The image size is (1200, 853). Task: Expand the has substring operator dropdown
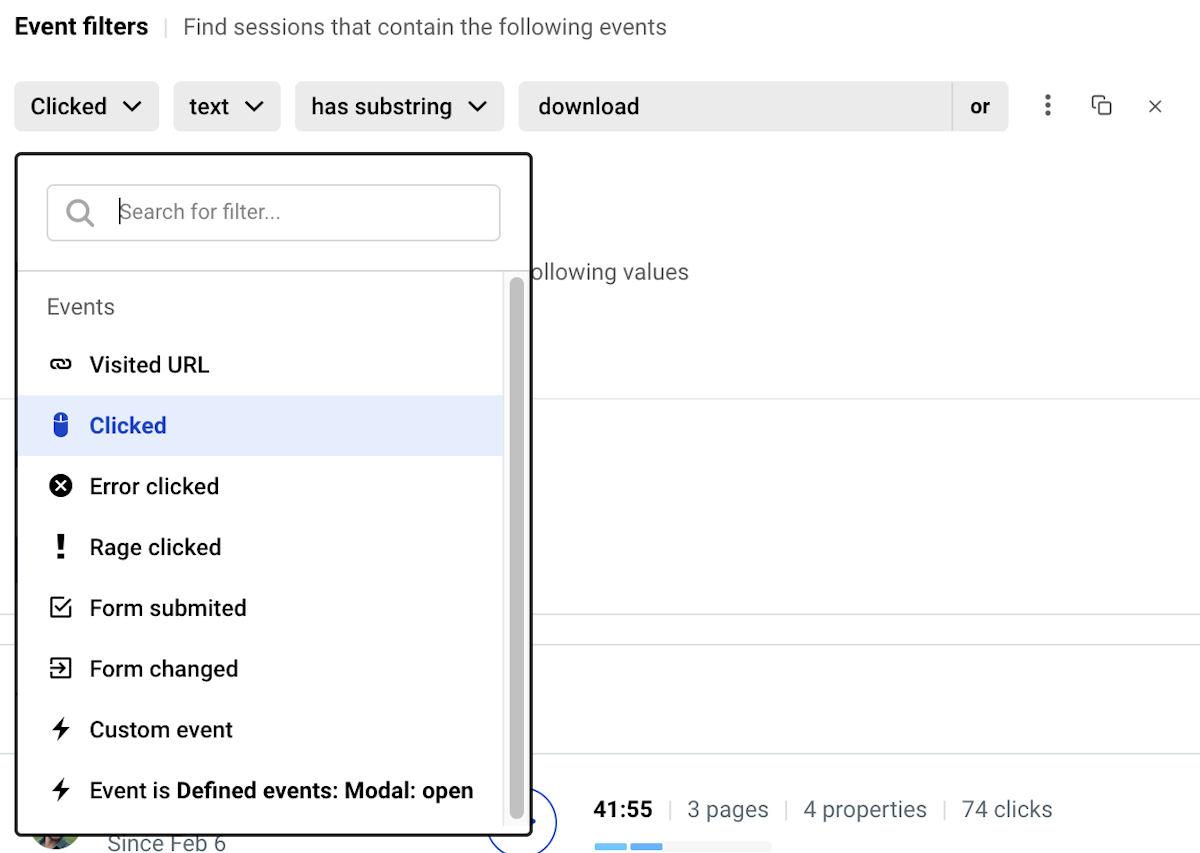tap(398, 106)
